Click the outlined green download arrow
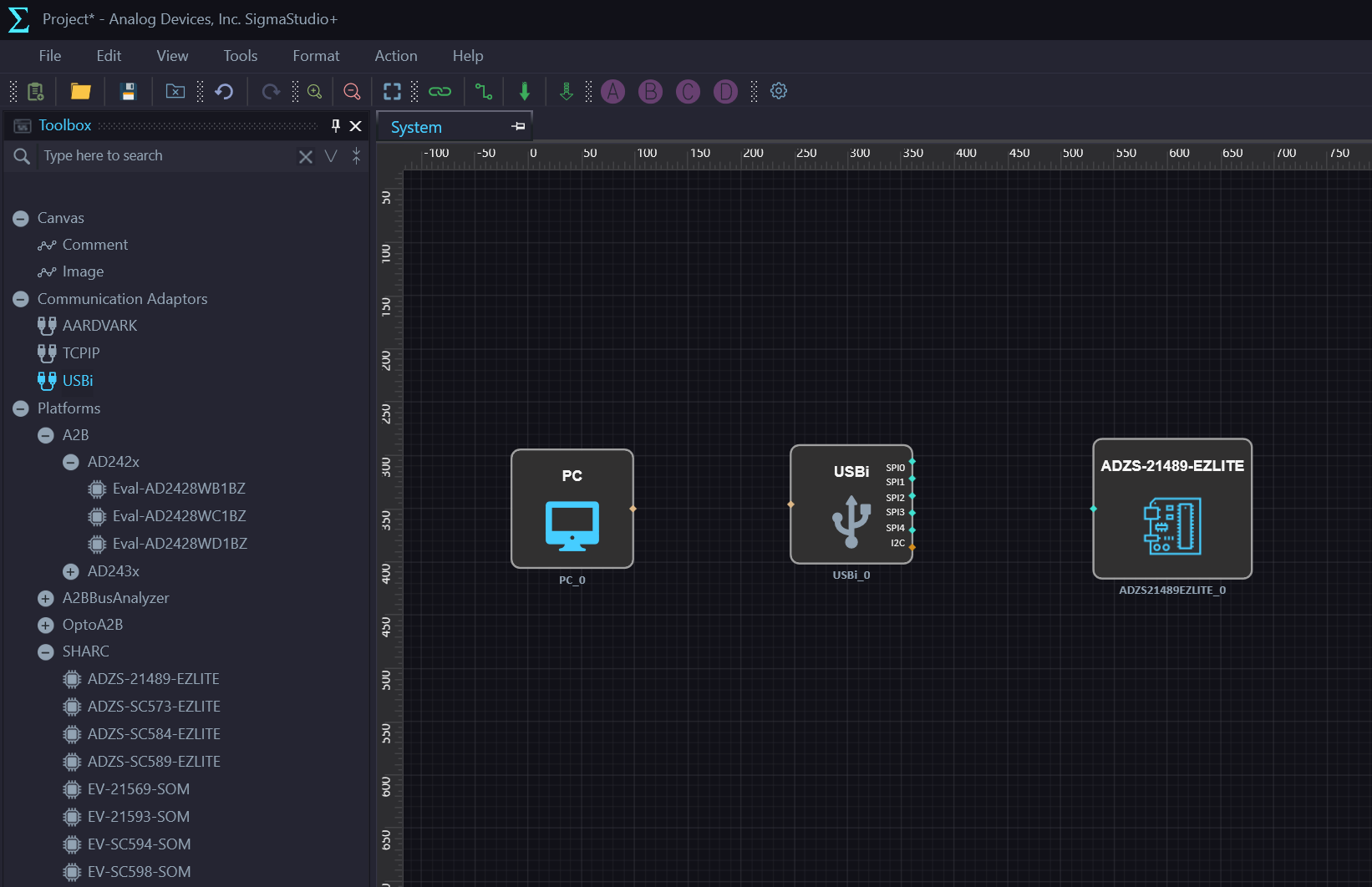1372x887 pixels. click(x=567, y=91)
